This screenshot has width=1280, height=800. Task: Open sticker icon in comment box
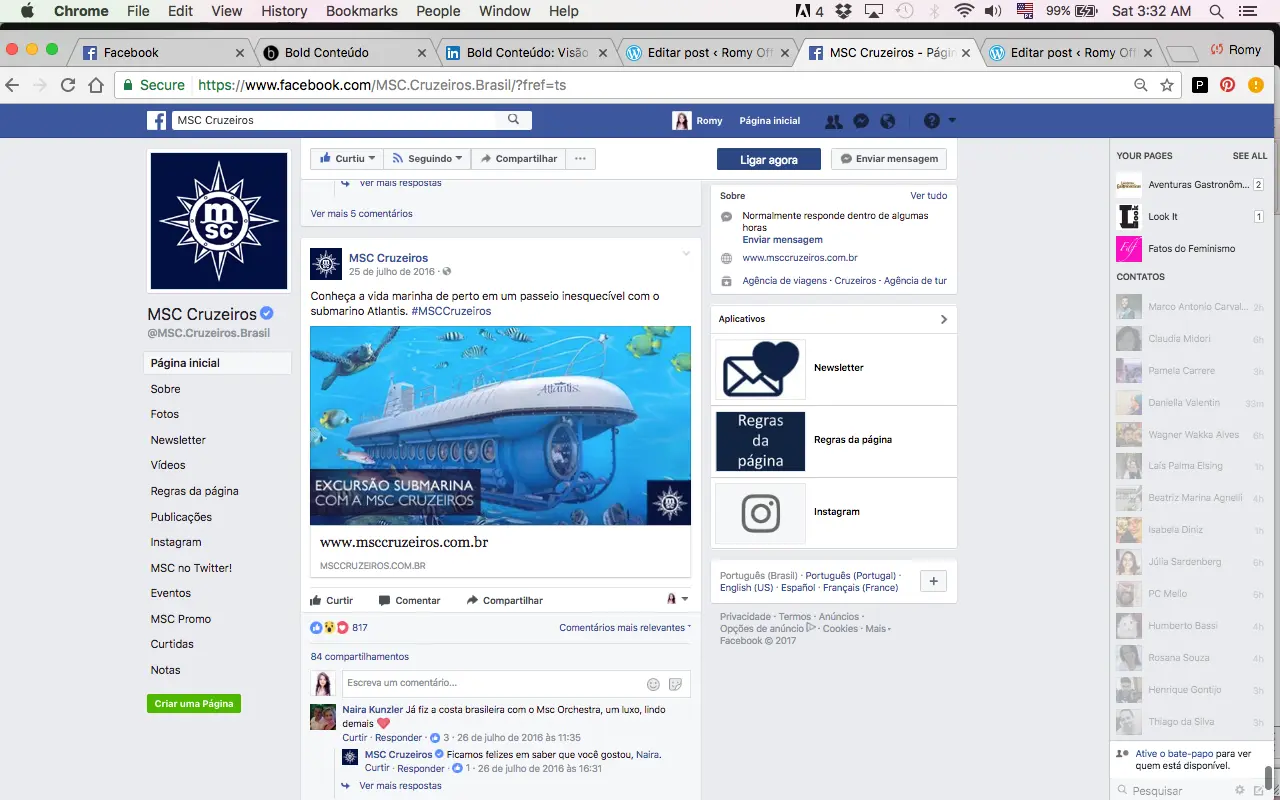click(x=675, y=684)
